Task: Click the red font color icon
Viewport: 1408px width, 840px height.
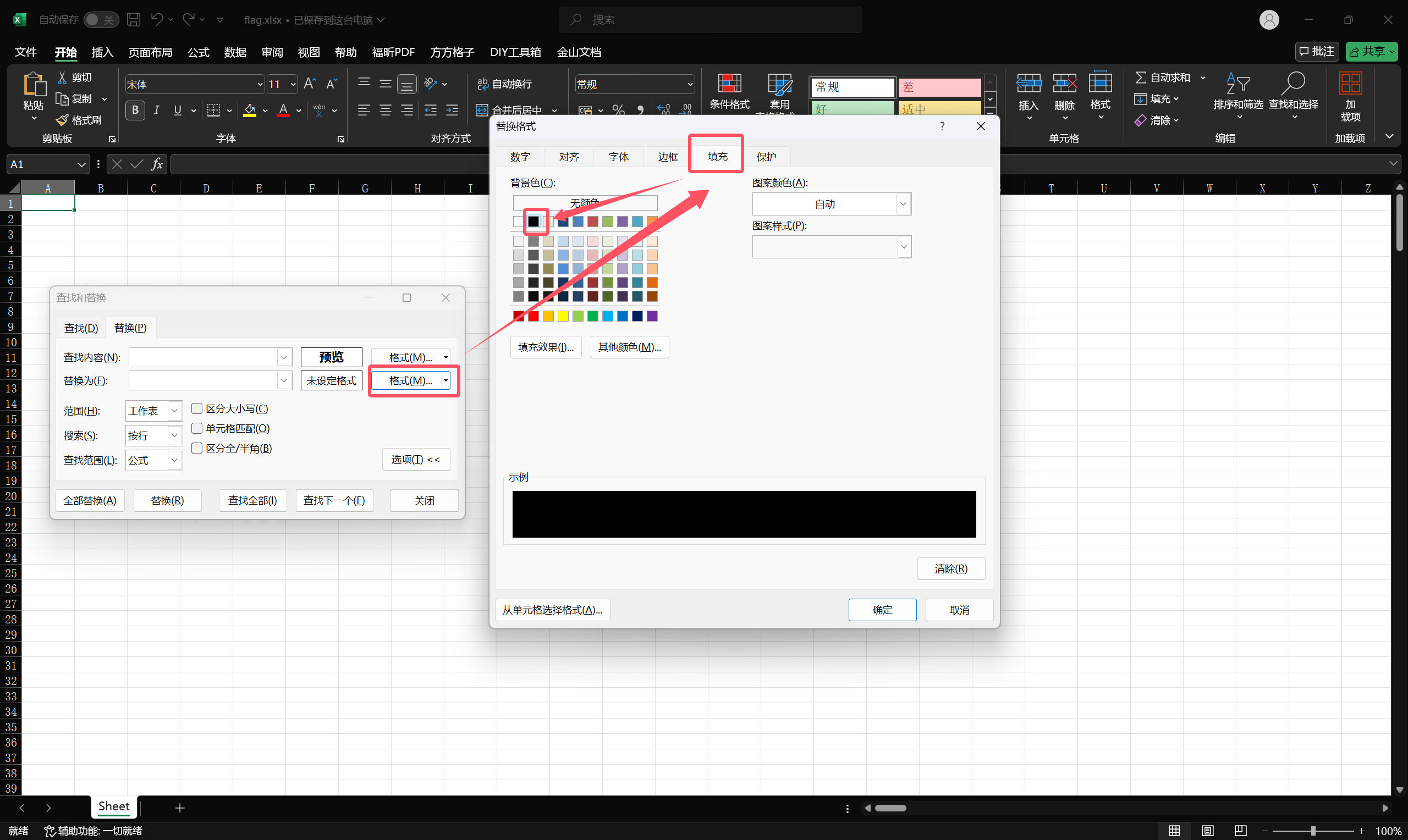Action: 283,110
